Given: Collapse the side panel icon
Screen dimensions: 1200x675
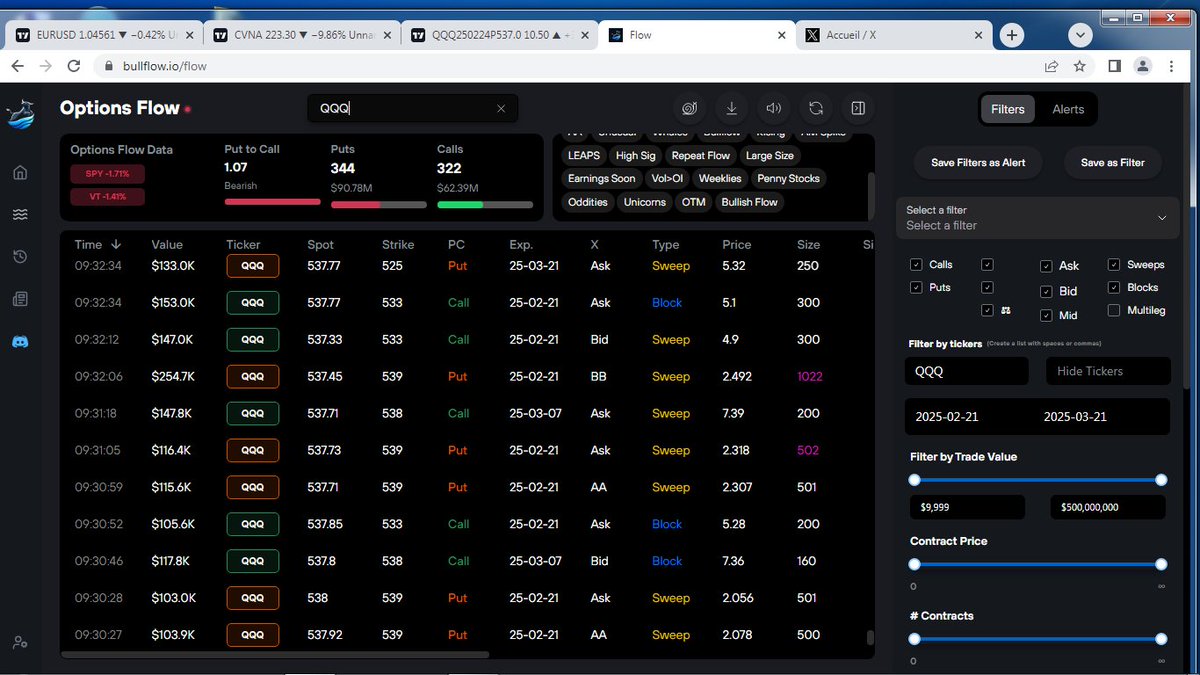Looking at the screenshot, I should [x=858, y=108].
